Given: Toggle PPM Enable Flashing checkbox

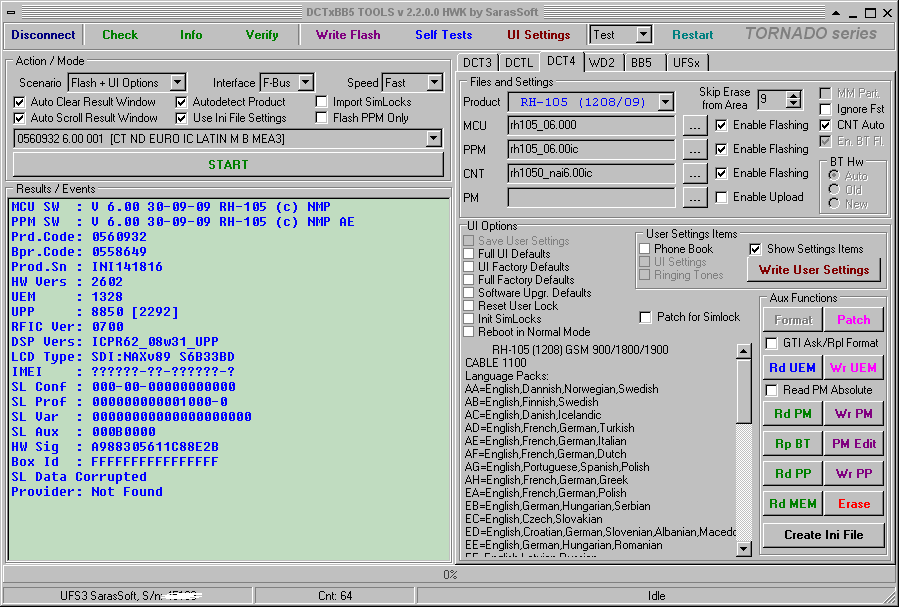Looking at the screenshot, I should point(722,149).
